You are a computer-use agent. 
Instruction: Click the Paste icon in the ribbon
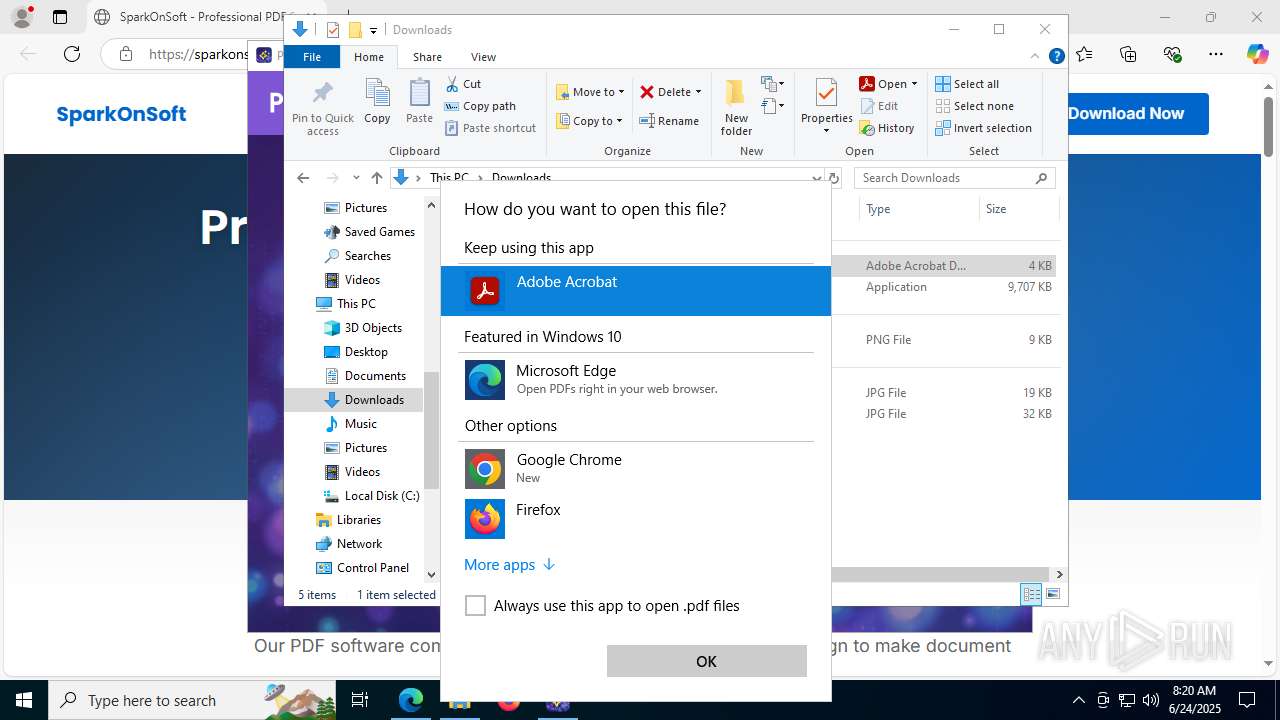[x=419, y=101]
